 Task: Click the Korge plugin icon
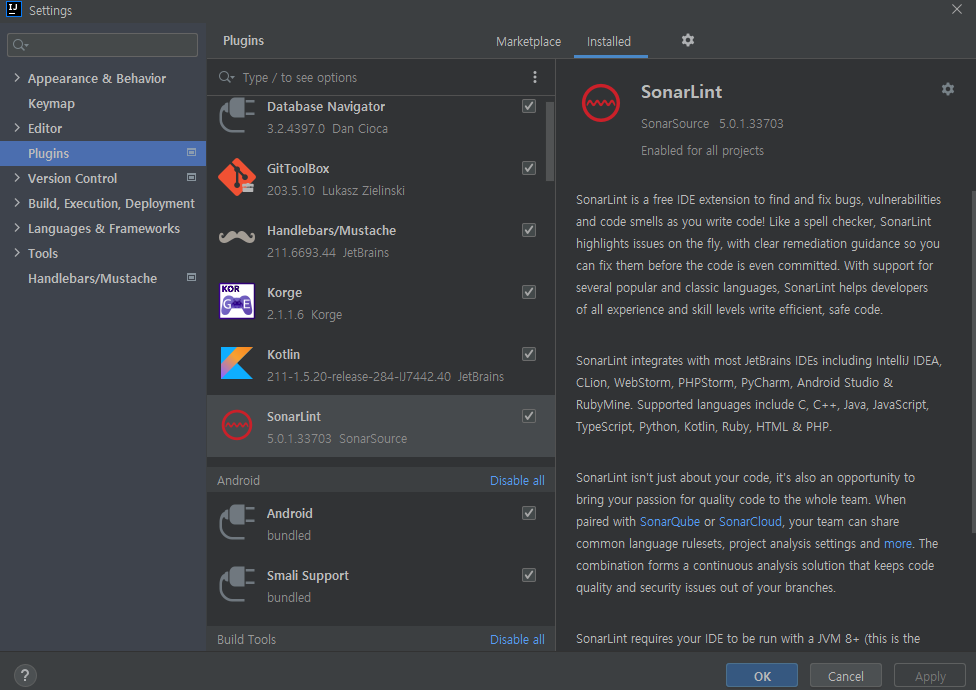(237, 301)
